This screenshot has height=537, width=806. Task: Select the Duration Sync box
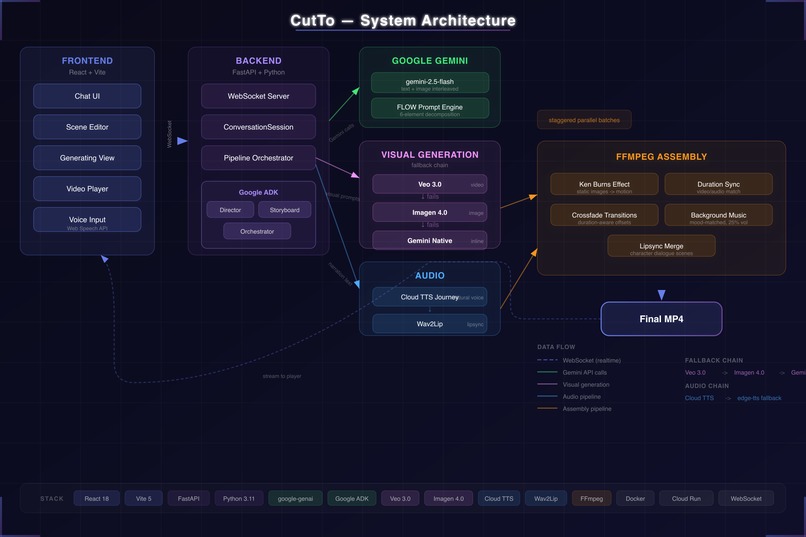(718, 184)
